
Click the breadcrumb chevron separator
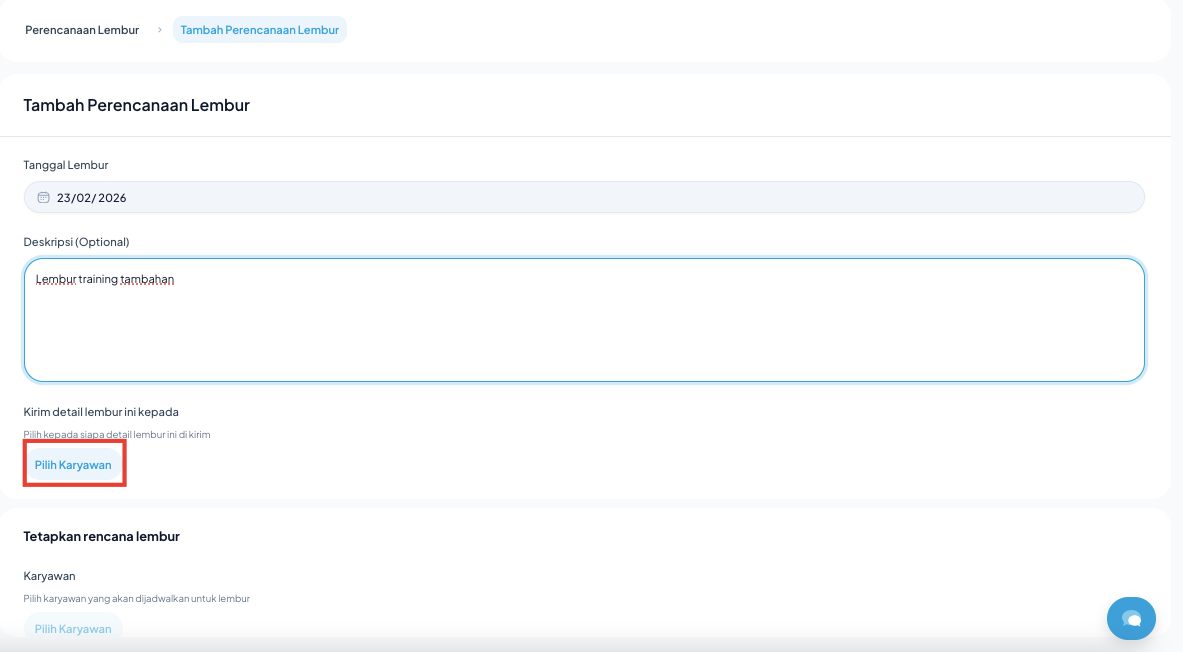point(159,30)
